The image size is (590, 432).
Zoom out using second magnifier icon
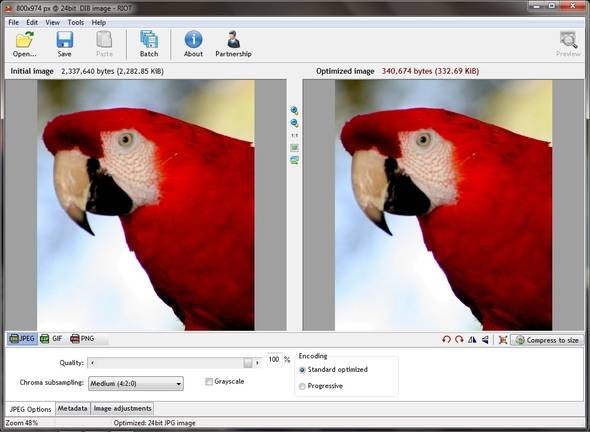295,123
